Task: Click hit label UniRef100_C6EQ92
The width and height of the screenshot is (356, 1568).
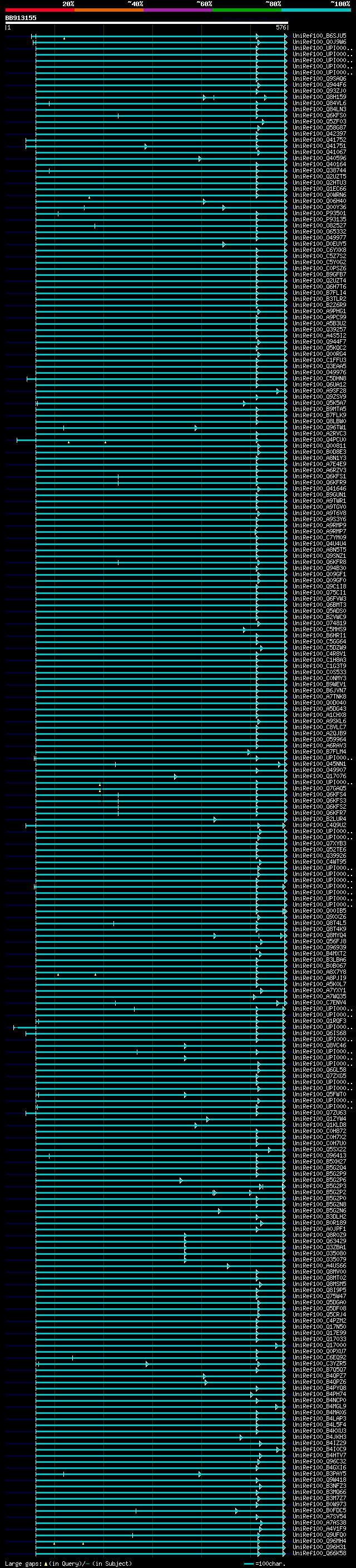Action: coord(319,1357)
